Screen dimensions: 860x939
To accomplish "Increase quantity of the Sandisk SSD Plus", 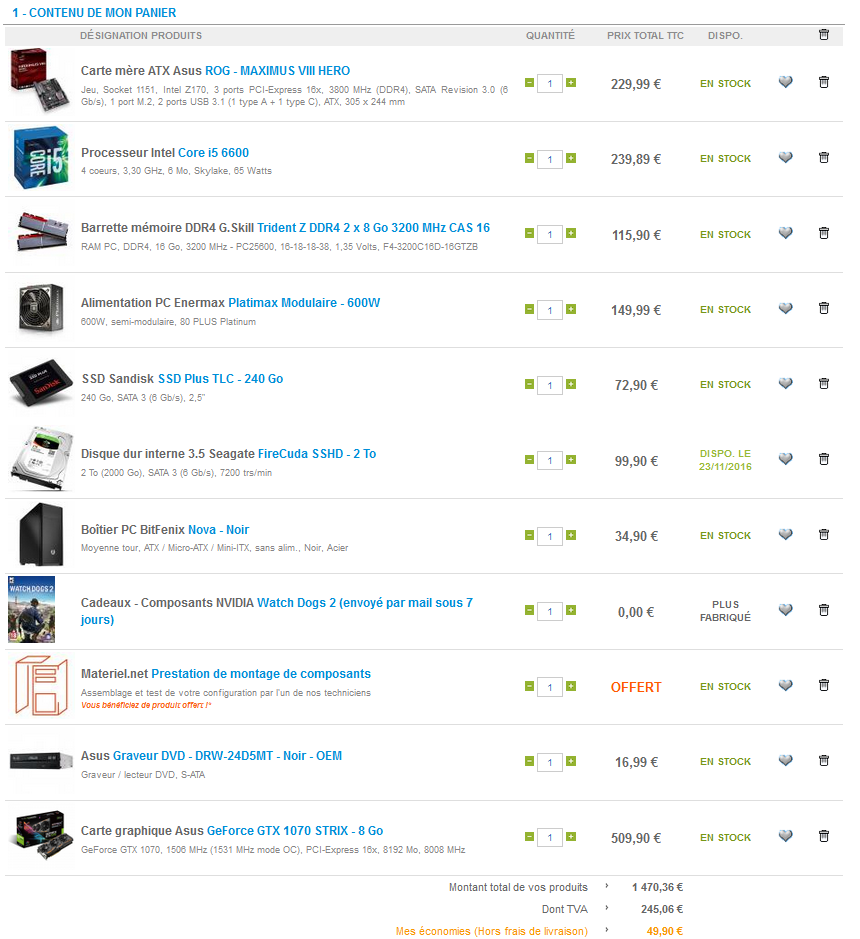I will pyautogui.click(x=571, y=384).
